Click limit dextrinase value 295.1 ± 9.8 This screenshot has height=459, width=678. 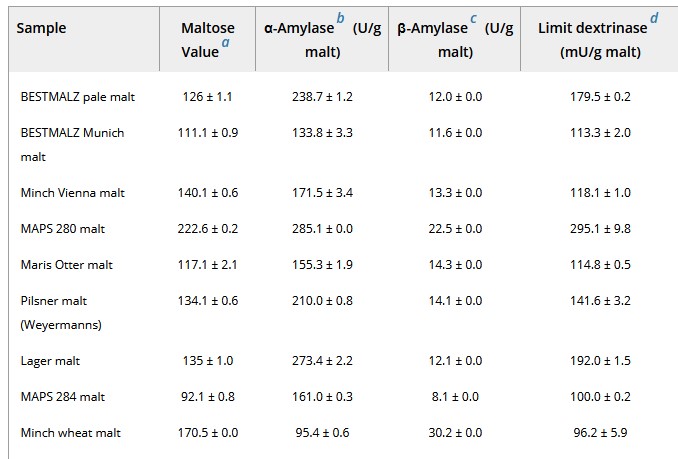click(596, 229)
